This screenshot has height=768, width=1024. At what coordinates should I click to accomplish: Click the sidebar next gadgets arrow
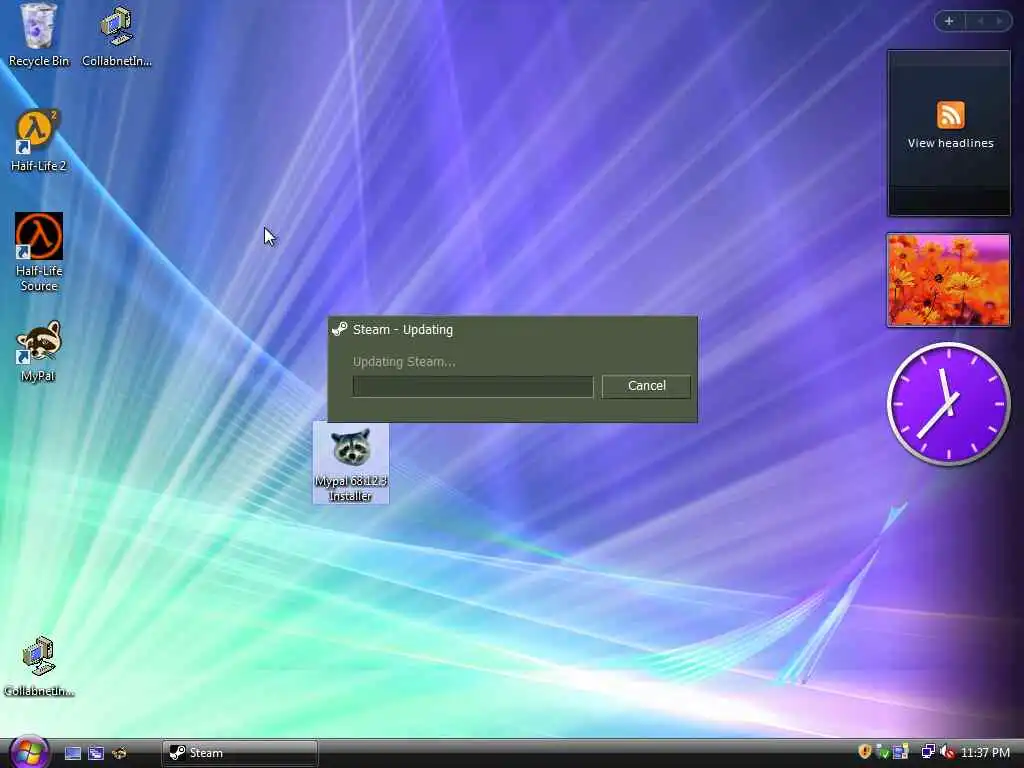[x=999, y=21]
